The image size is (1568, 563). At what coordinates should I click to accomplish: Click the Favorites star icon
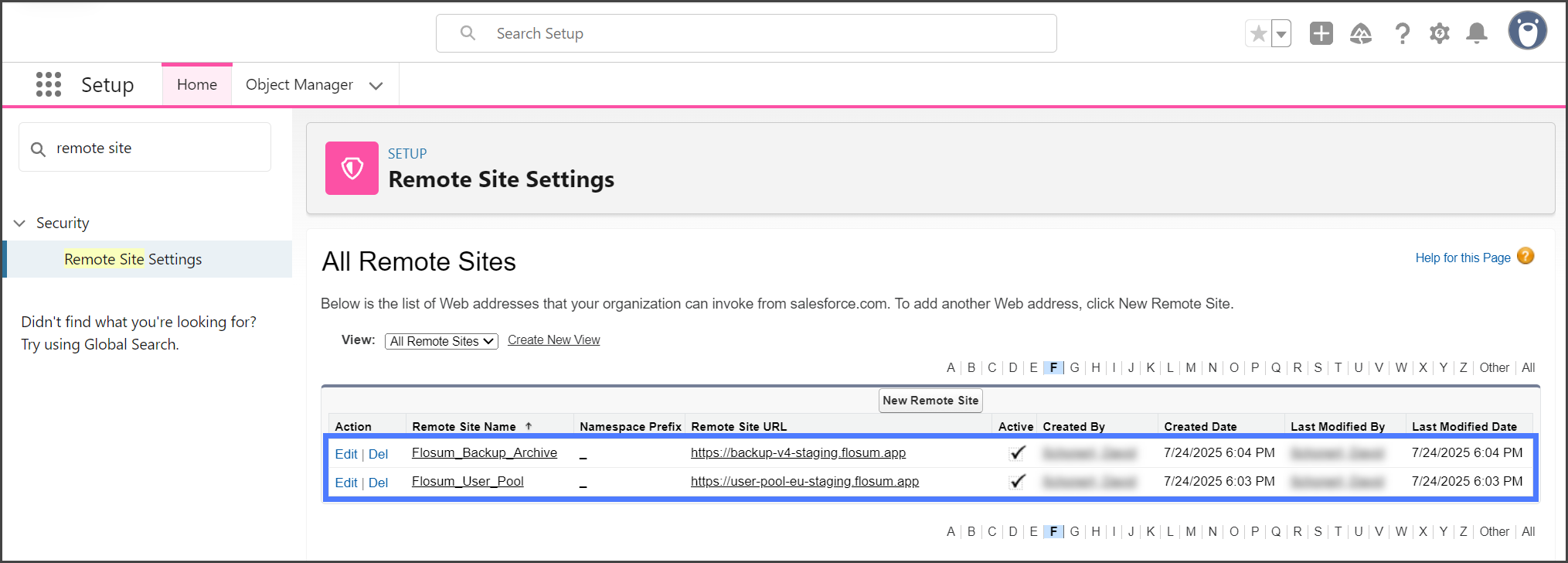[1258, 34]
